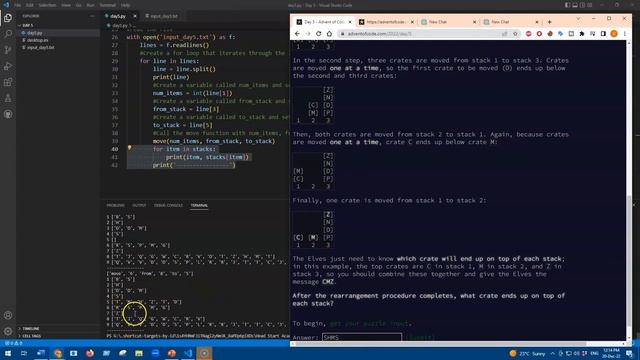Reload the Advent of Code page
The height and width of the screenshot is (360, 640).
click(x=318, y=34)
